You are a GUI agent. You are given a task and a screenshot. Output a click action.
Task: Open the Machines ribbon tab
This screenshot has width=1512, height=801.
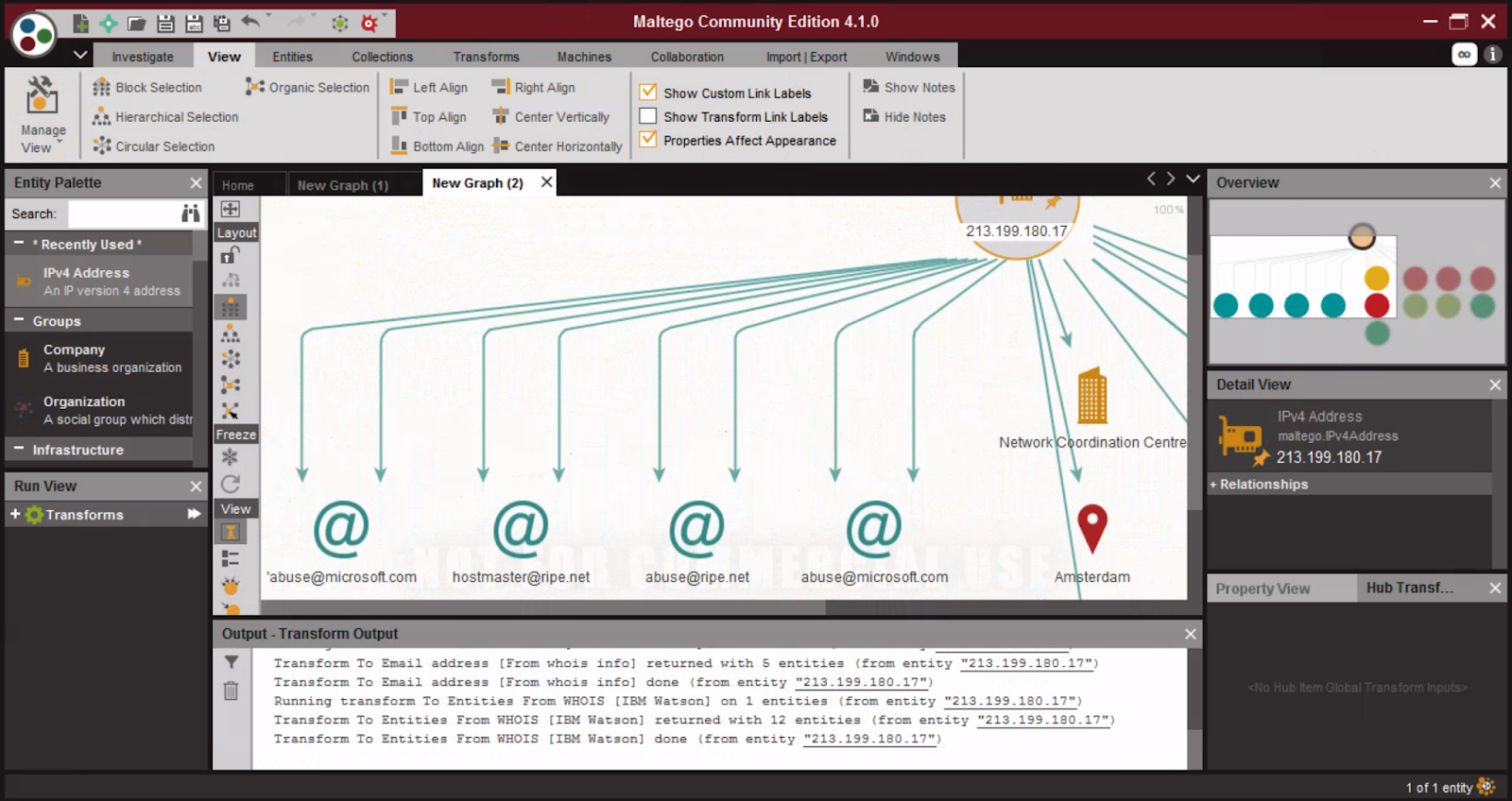pyautogui.click(x=584, y=57)
